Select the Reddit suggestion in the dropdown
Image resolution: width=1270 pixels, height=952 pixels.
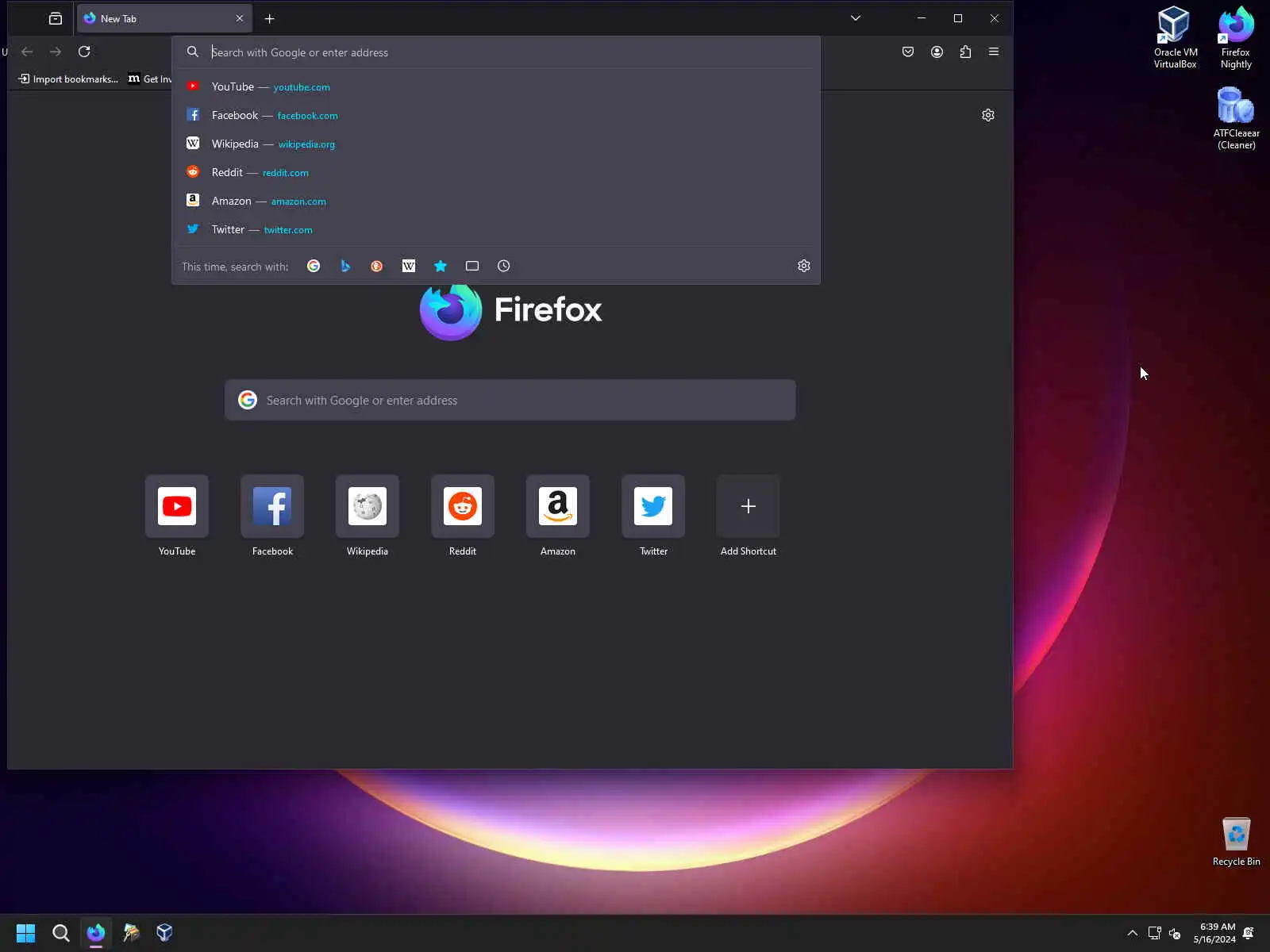coord(496,172)
